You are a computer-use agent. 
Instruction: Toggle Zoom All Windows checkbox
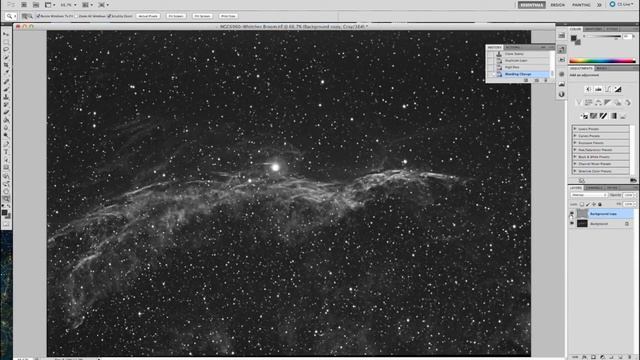76,16
